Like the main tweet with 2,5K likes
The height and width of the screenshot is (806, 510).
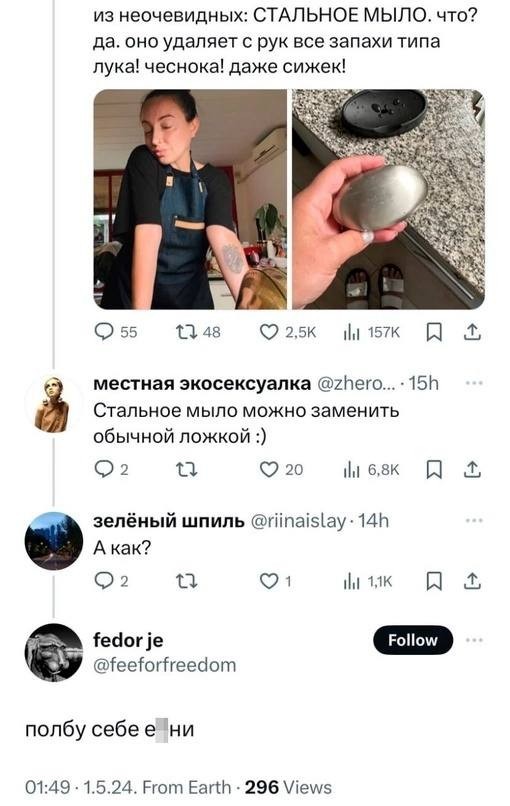288,332
